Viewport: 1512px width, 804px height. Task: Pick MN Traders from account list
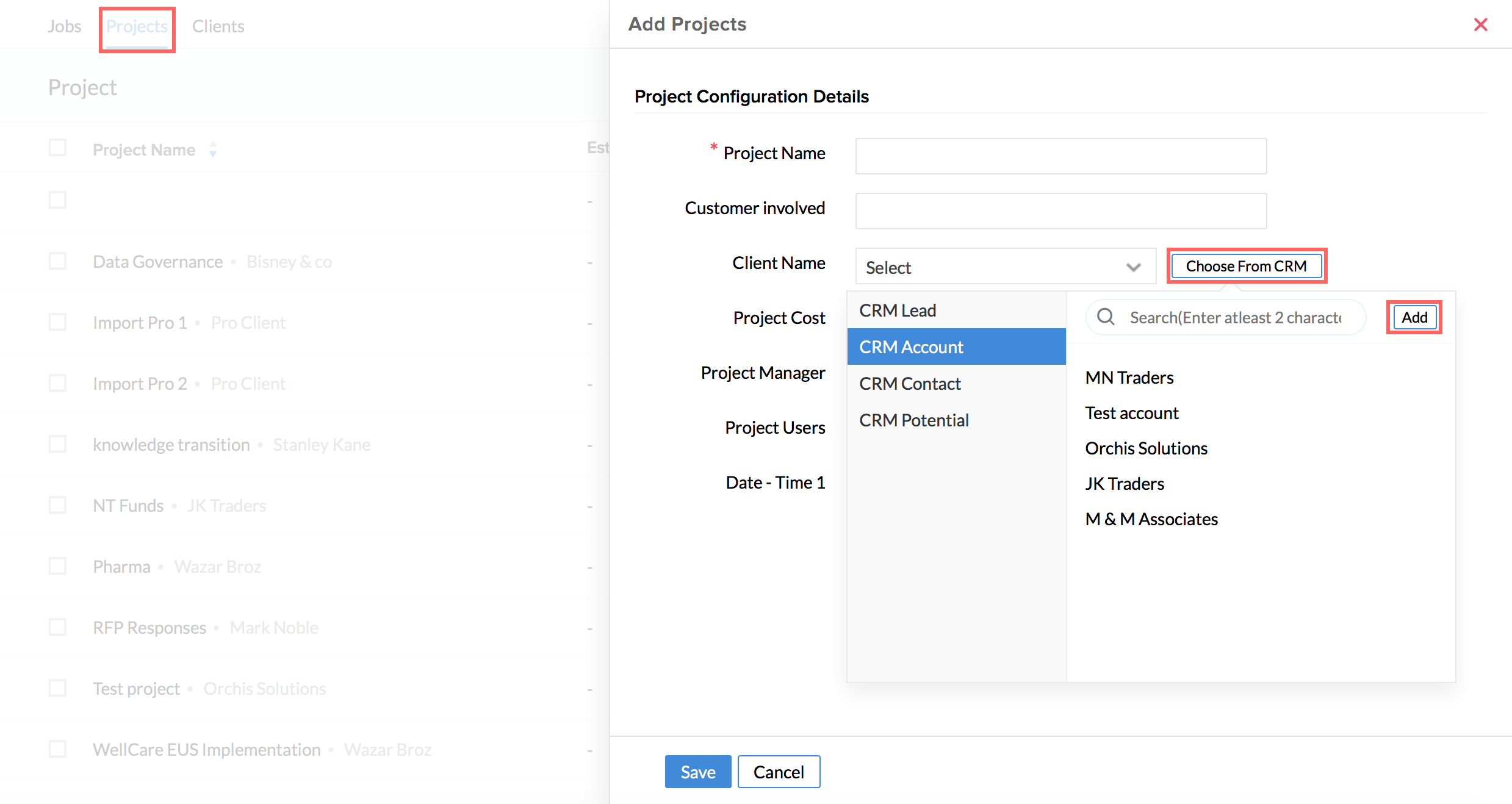(1129, 378)
